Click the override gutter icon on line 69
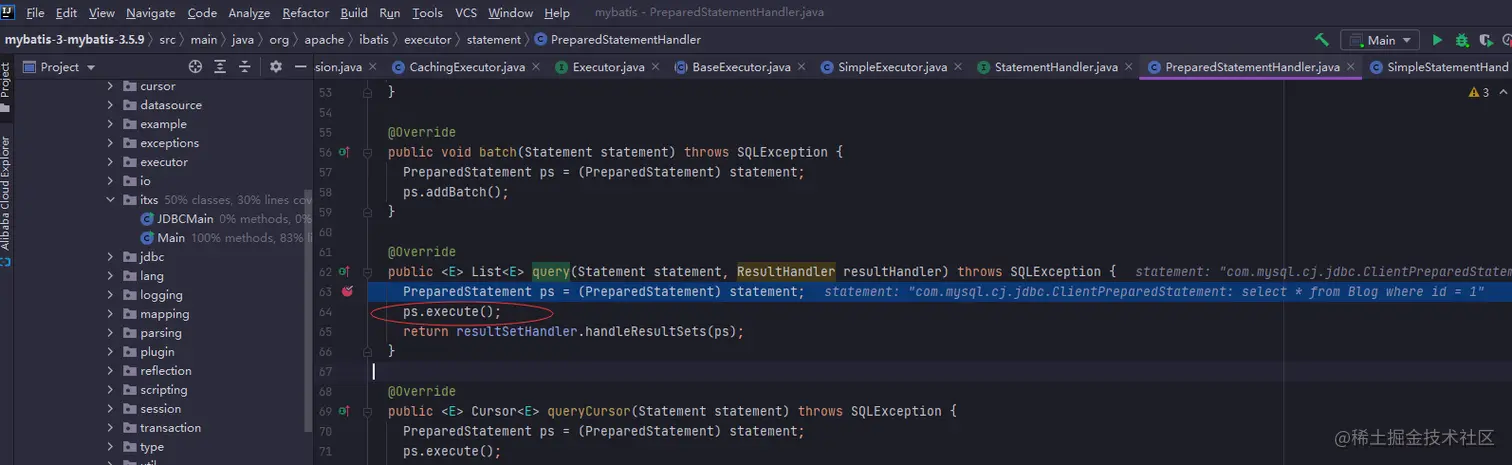Image resolution: width=1512 pixels, height=465 pixels. tap(344, 411)
